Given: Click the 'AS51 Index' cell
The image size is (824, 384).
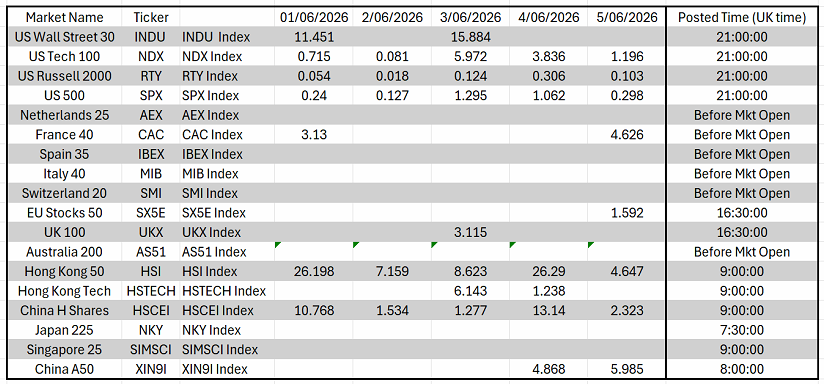Looking at the screenshot, I should point(227,252).
